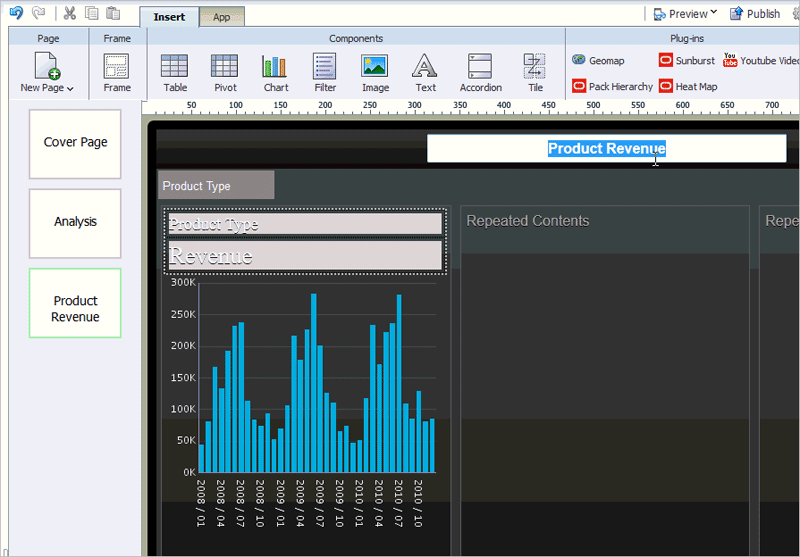Image resolution: width=800 pixels, height=557 pixels.
Task: Select the Analysis page thumbnail
Action: coord(75,222)
